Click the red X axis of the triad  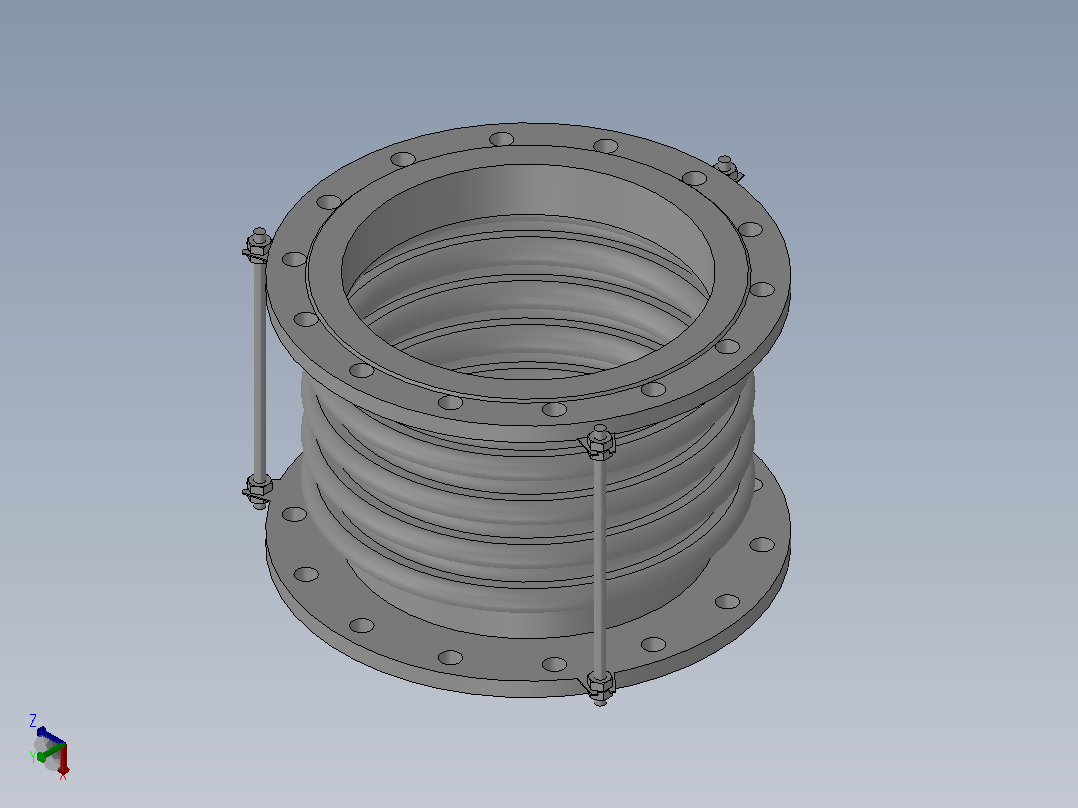click(x=63, y=759)
